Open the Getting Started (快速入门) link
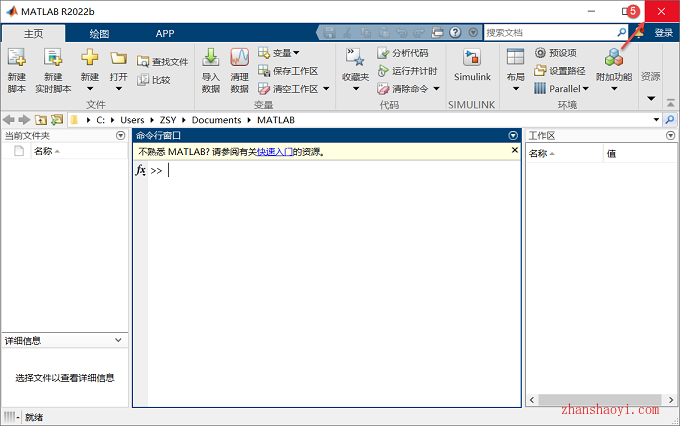This screenshot has width=680, height=426. 275,152
